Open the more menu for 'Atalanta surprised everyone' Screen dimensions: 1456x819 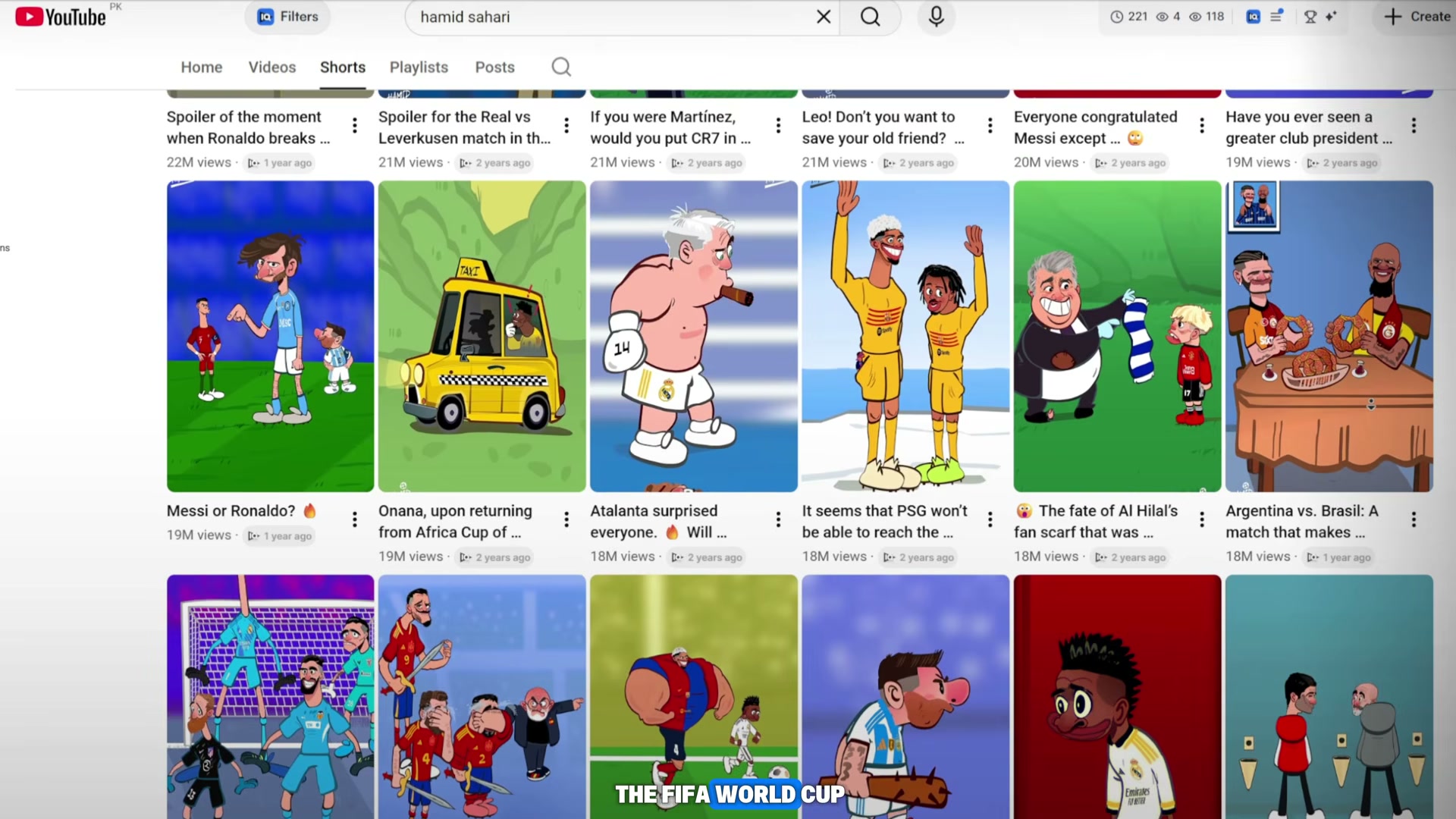[778, 519]
